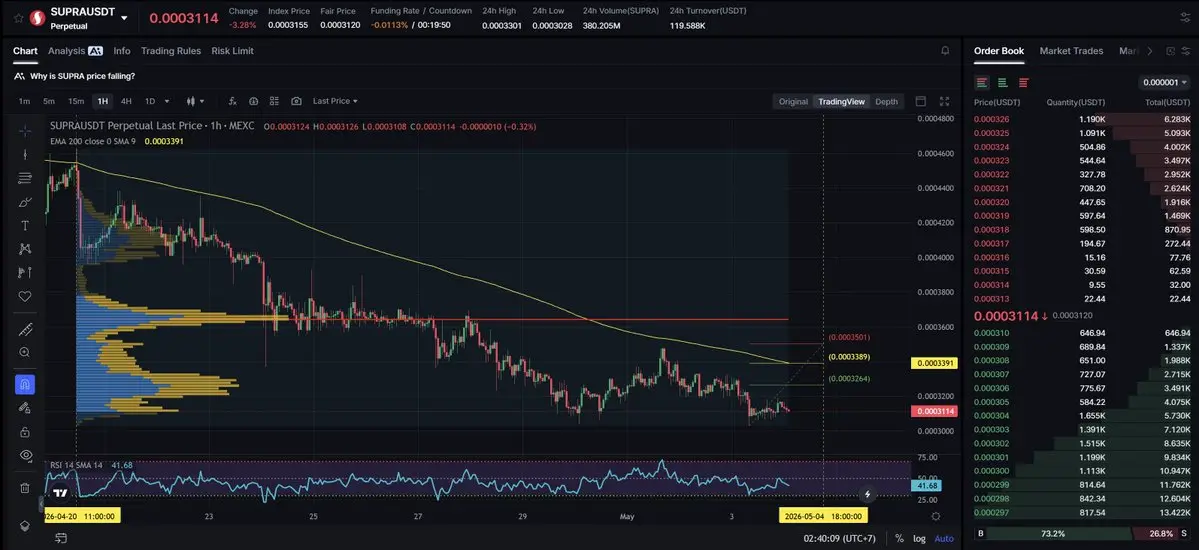This screenshot has width=1199, height=550.
Task: Open the Risk Limit tab
Action: (232, 50)
